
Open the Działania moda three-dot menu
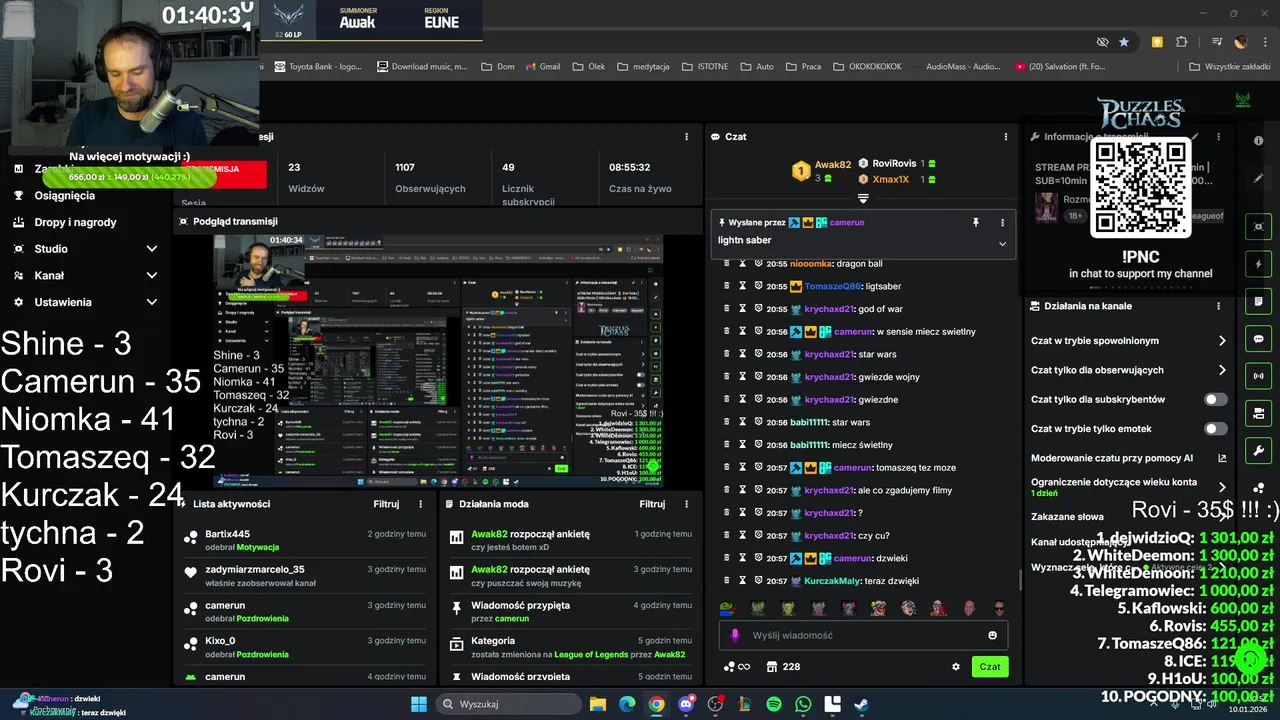pyautogui.click(x=686, y=504)
